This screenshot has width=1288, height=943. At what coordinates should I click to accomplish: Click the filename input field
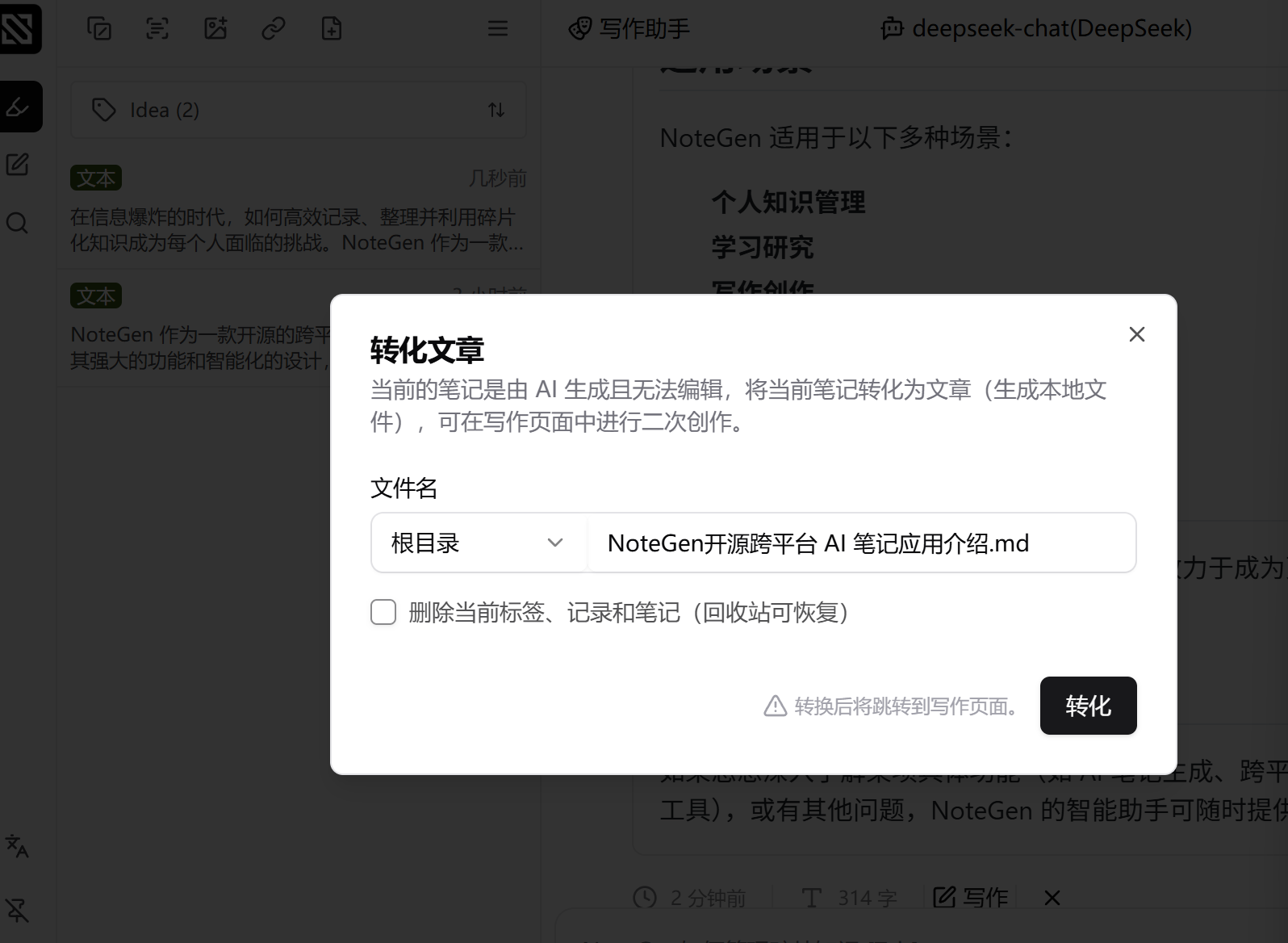(x=862, y=543)
